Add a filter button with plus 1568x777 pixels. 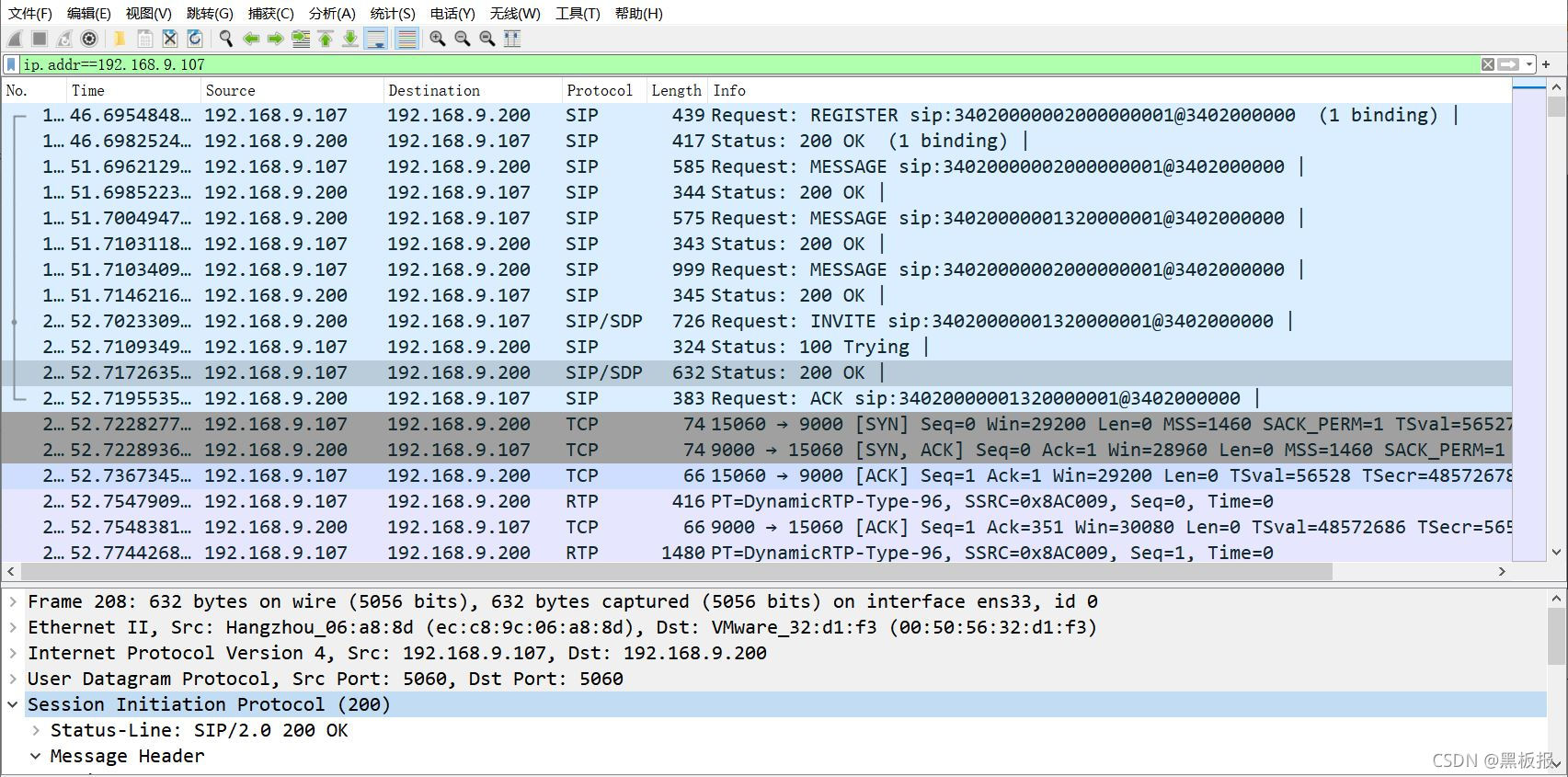tap(1546, 64)
